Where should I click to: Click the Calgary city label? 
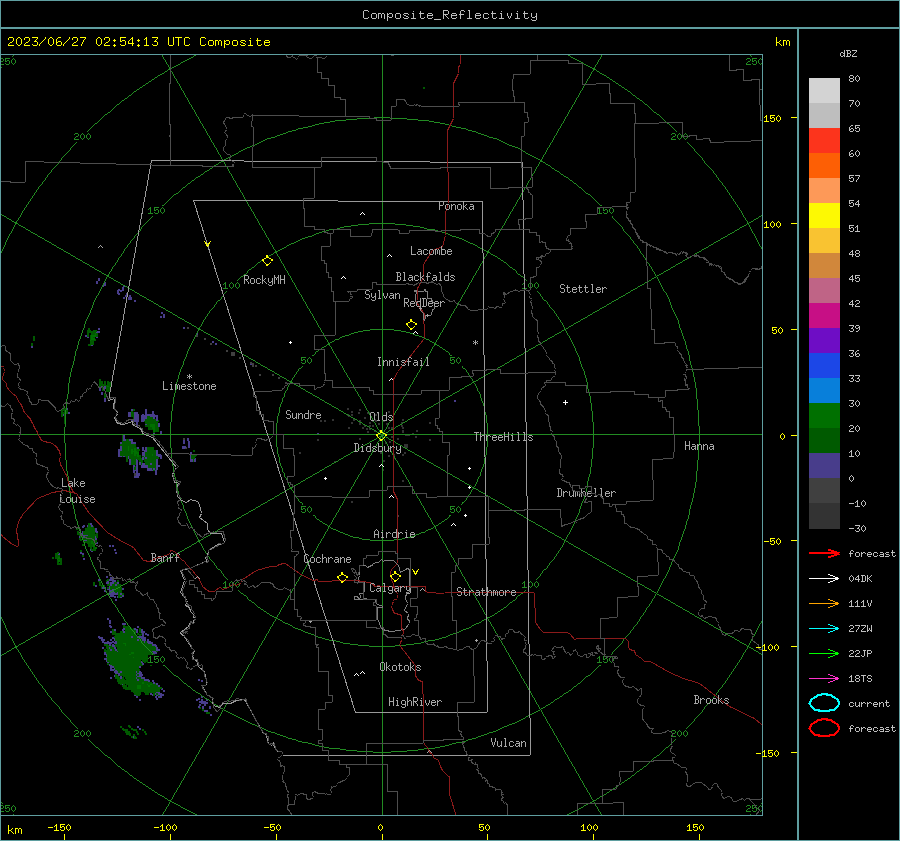coord(390,588)
